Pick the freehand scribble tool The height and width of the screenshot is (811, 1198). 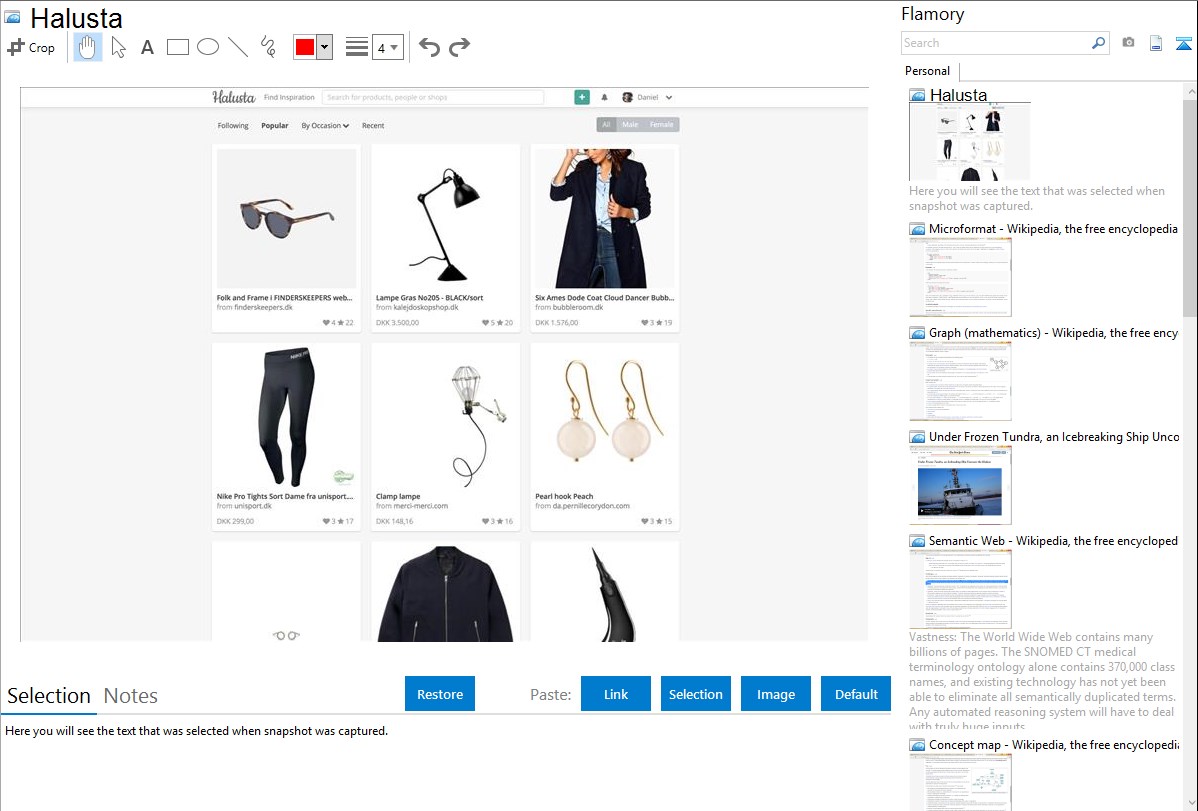tap(268, 47)
